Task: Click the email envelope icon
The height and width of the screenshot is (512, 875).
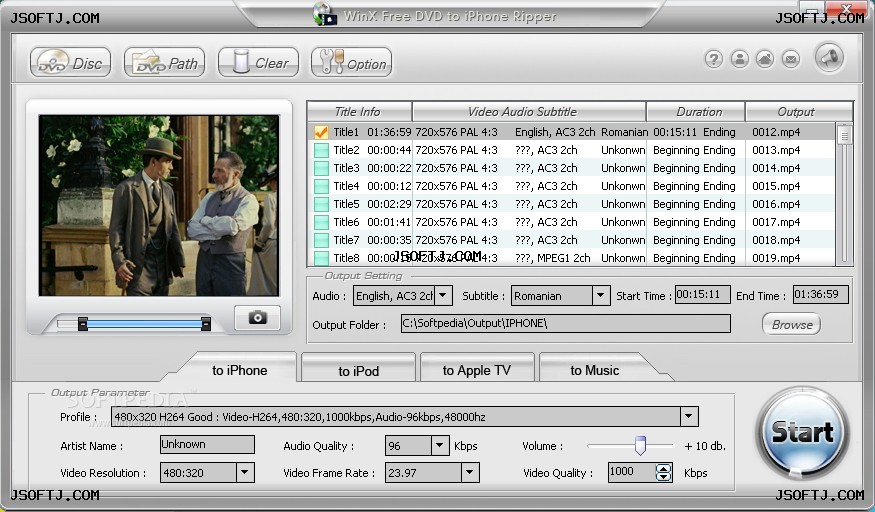Action: [791, 59]
